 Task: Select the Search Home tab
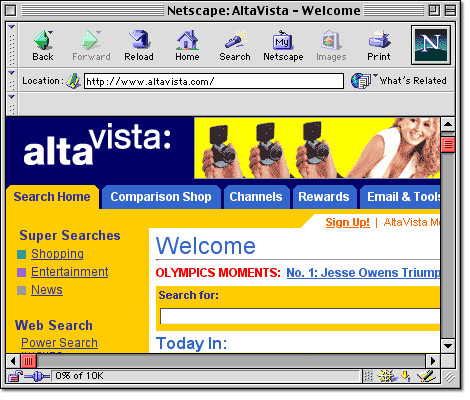(52, 197)
